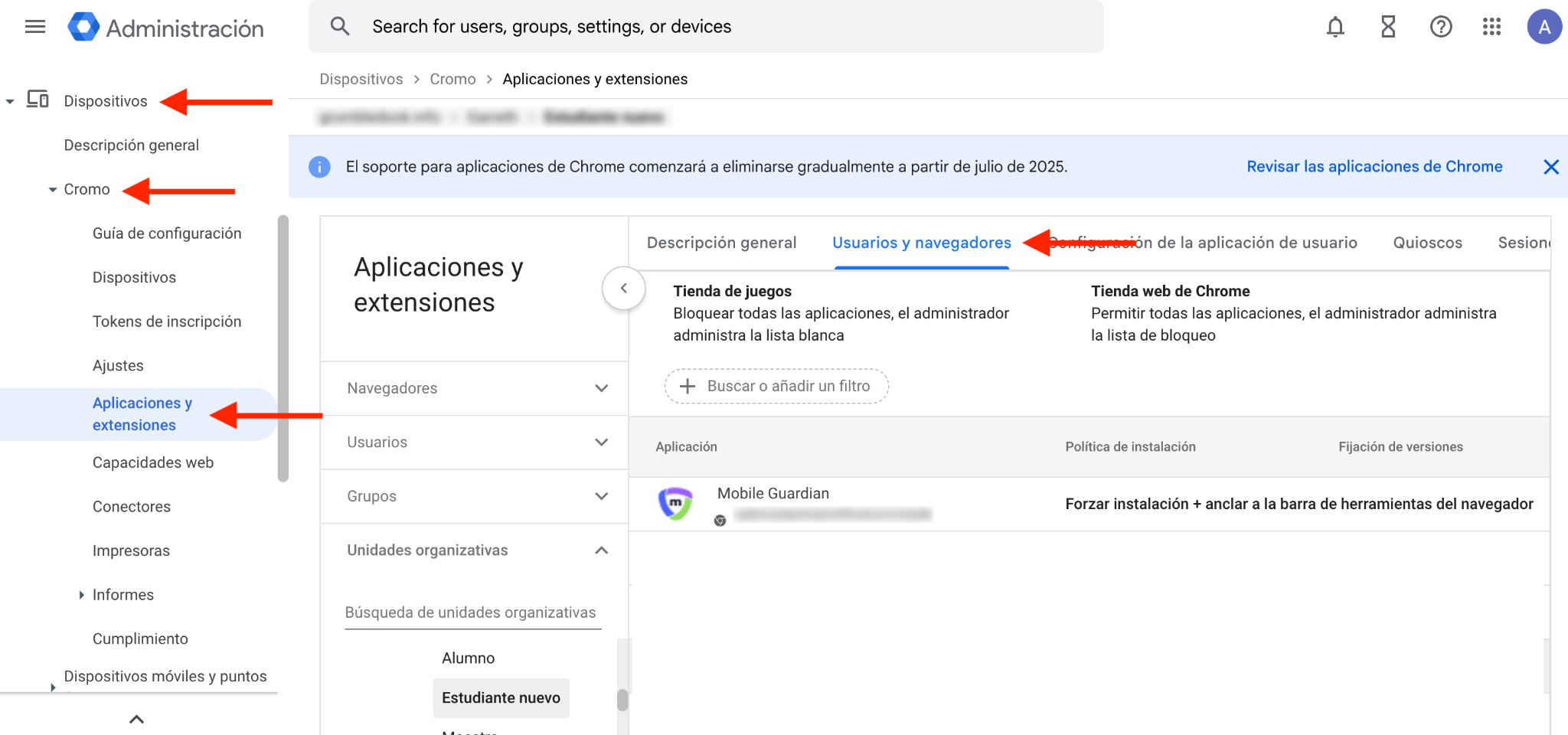Expand the Informes tree item

coord(81,595)
